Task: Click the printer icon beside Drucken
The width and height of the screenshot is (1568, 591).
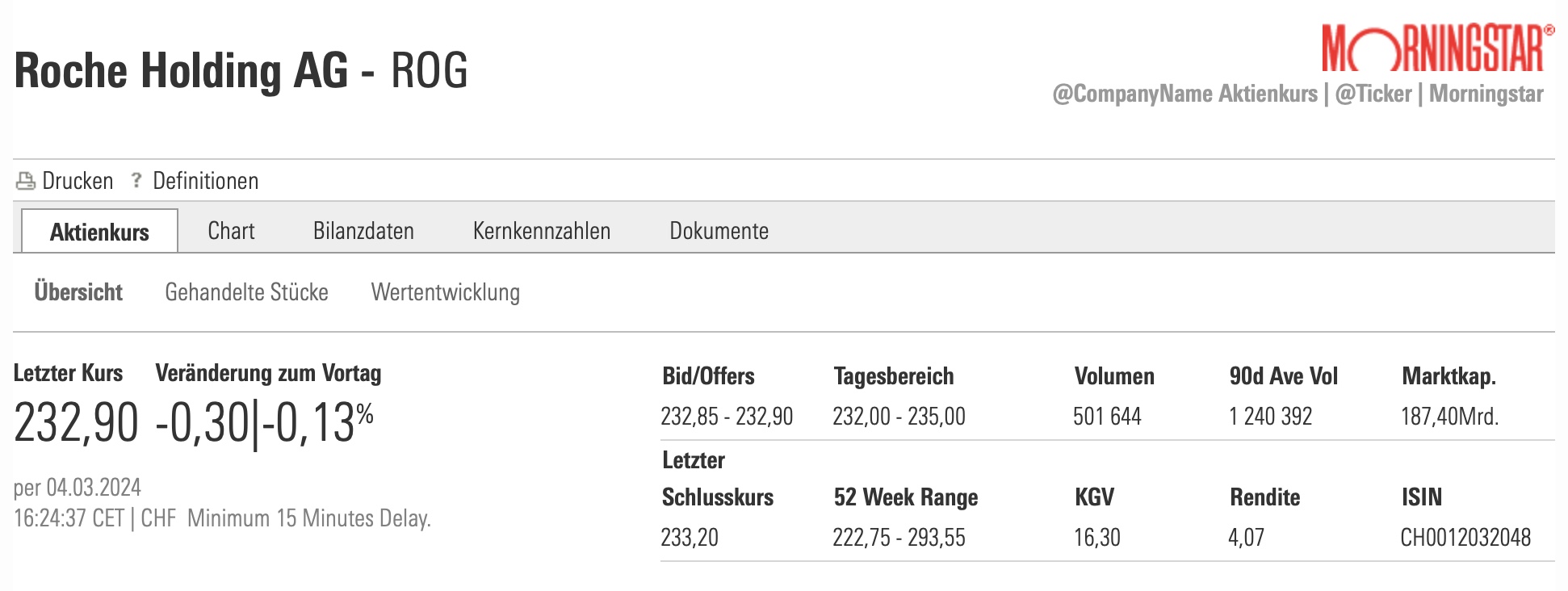Action: [x=26, y=181]
